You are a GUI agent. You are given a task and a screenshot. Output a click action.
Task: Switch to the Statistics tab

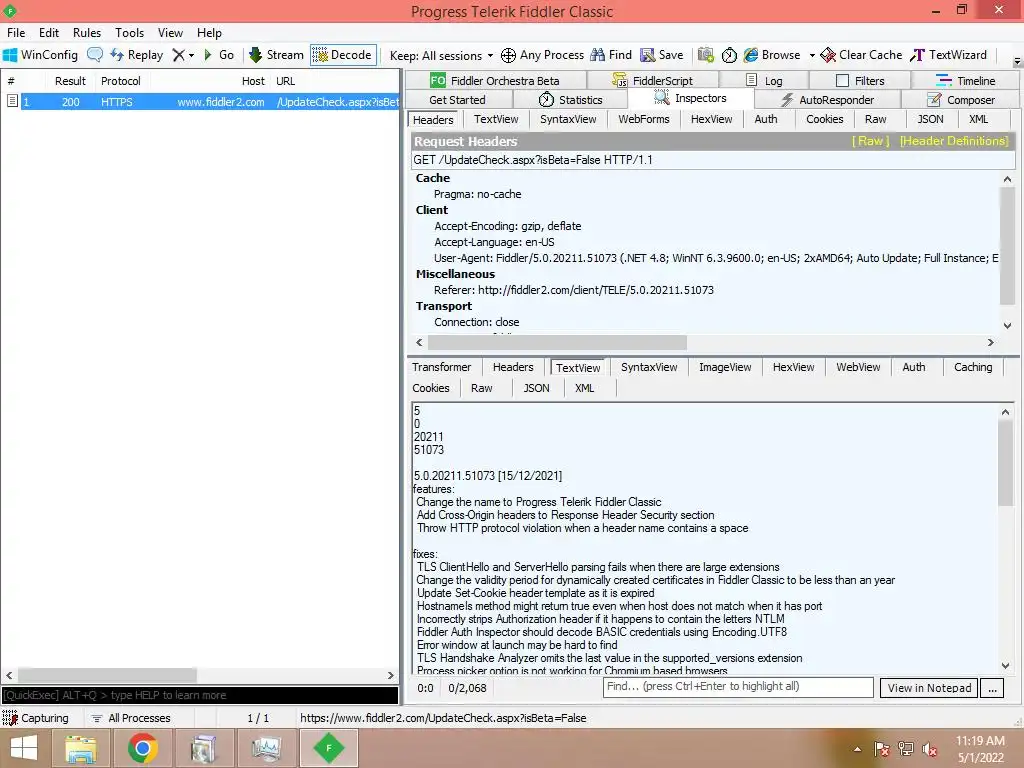click(x=570, y=99)
